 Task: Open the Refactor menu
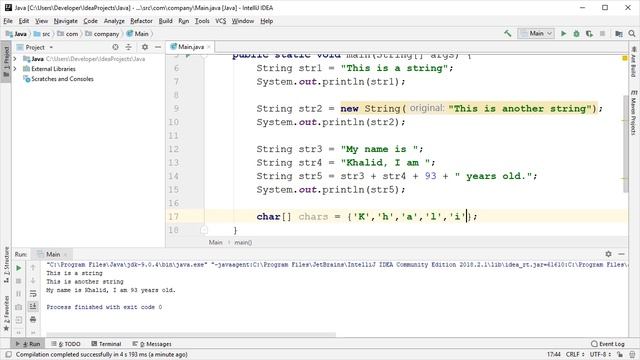coord(141,21)
